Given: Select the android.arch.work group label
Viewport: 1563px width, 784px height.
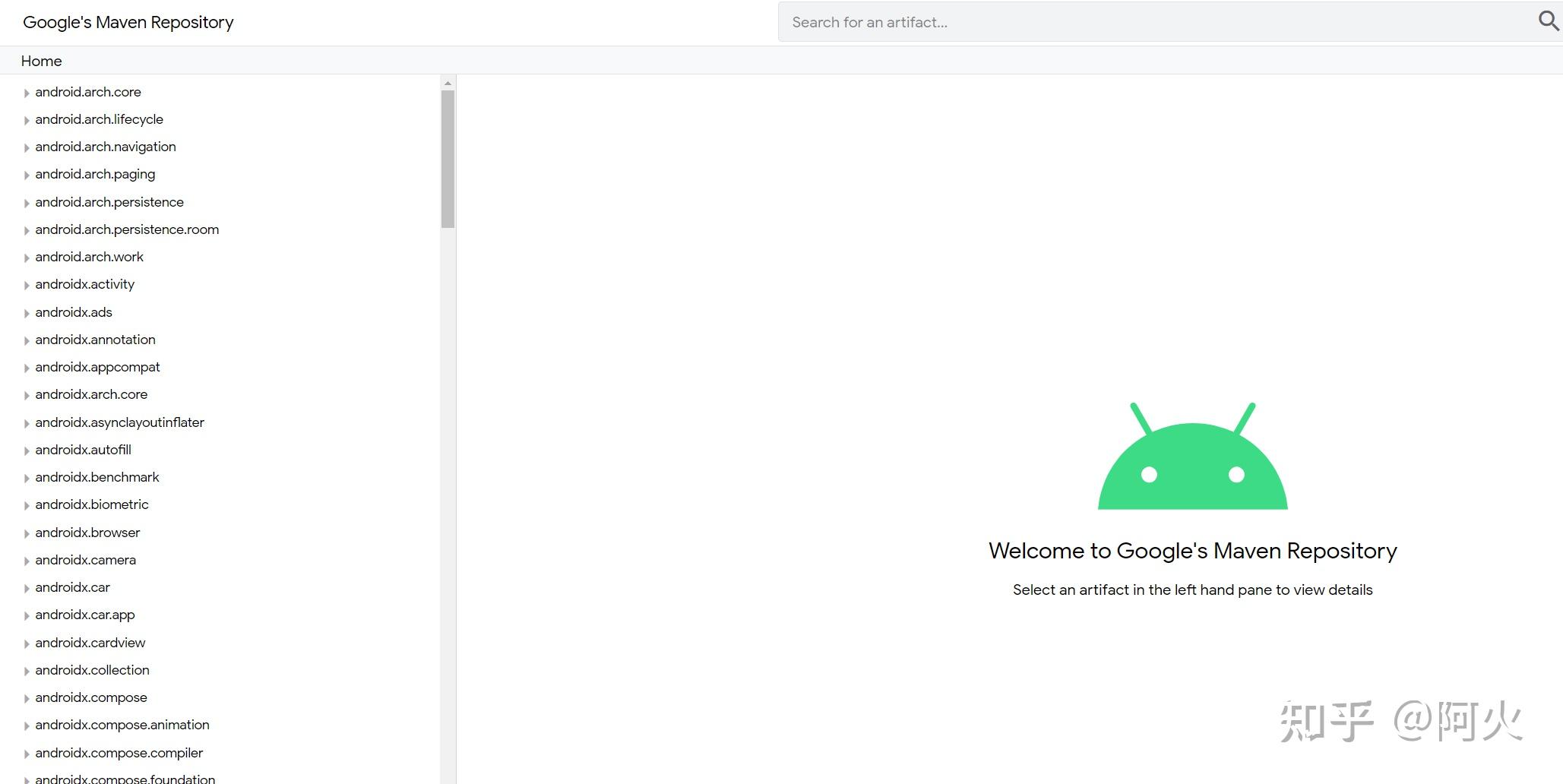Looking at the screenshot, I should click(x=89, y=257).
